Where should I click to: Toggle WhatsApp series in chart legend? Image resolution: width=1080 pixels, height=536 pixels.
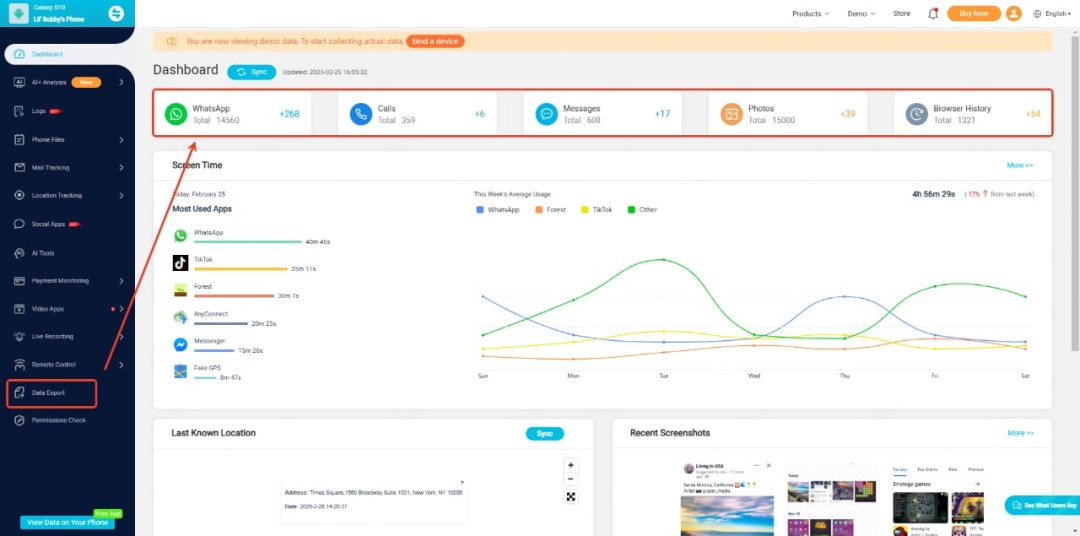pos(498,210)
